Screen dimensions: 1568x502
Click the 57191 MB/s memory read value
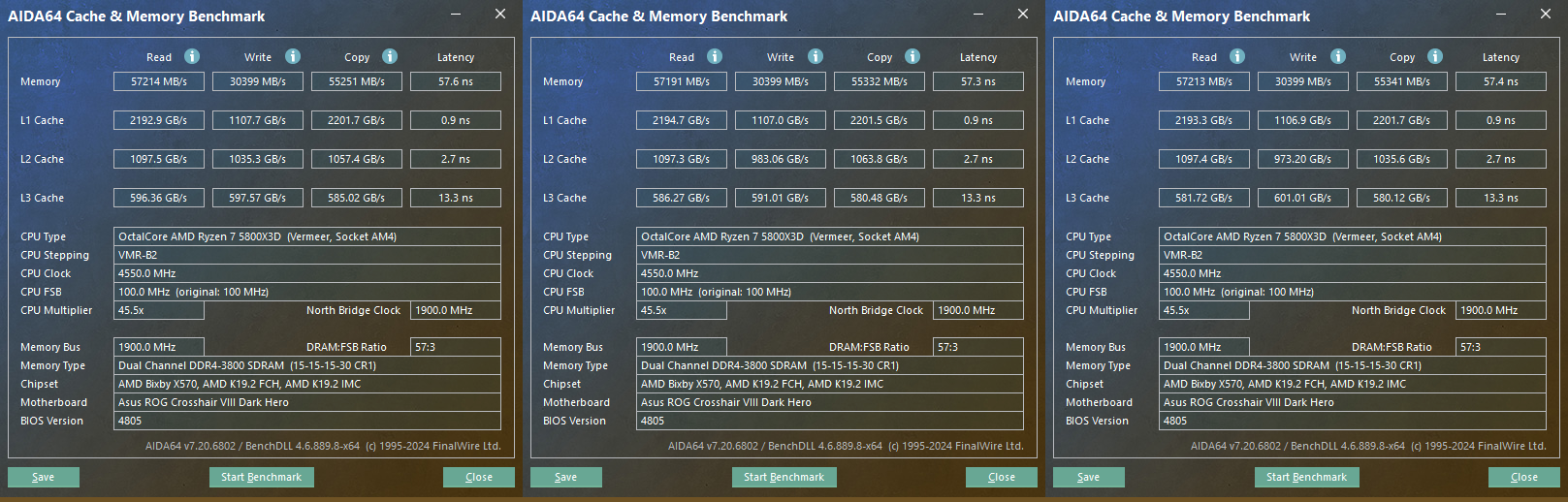(x=682, y=81)
